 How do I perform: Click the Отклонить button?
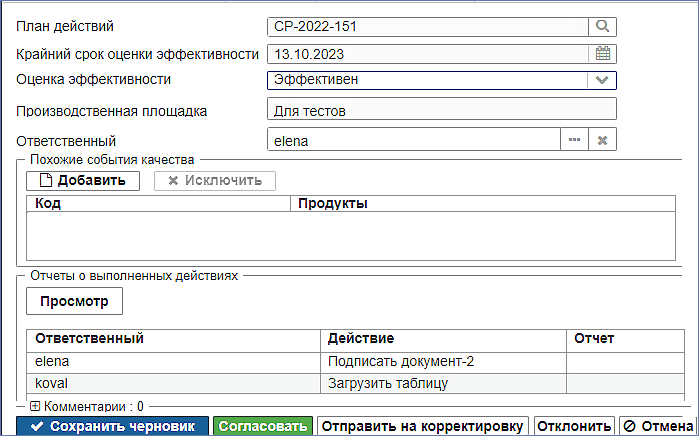(x=574, y=426)
